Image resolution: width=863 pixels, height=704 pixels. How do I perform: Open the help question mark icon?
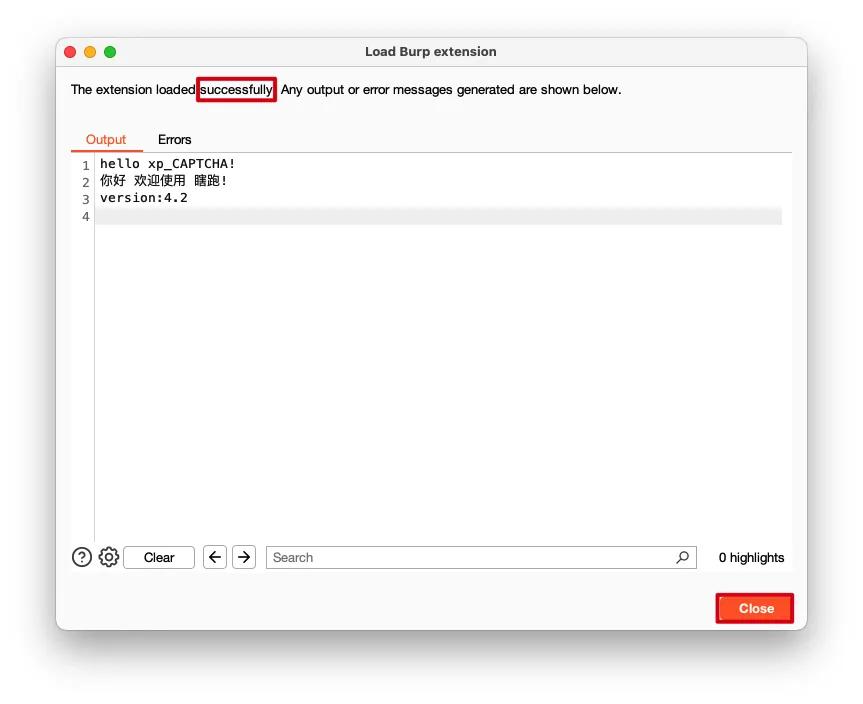82,557
